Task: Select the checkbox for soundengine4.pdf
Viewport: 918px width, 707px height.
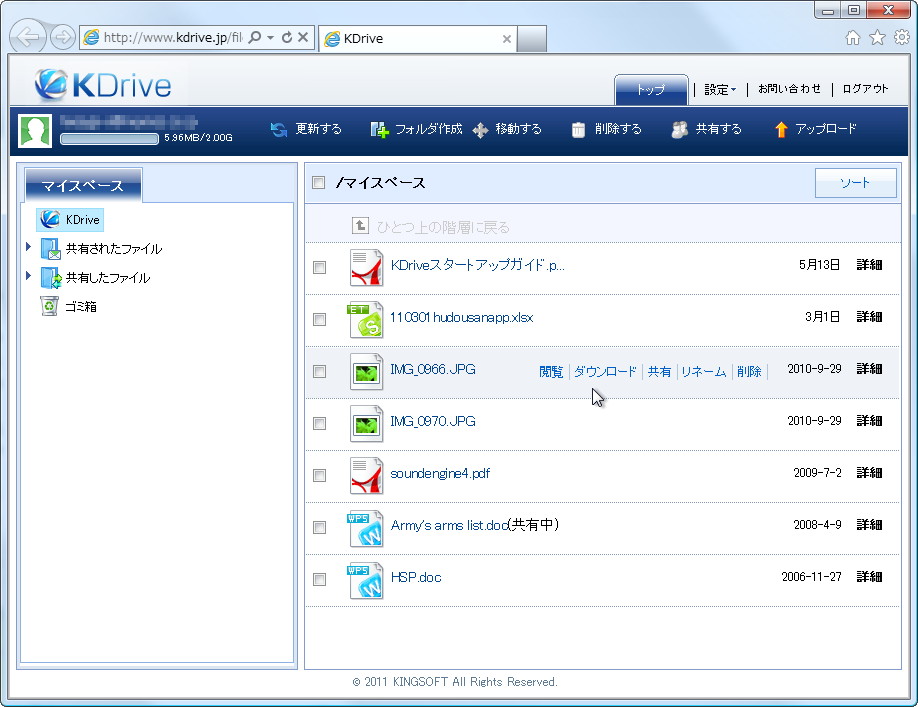Action: [x=319, y=475]
